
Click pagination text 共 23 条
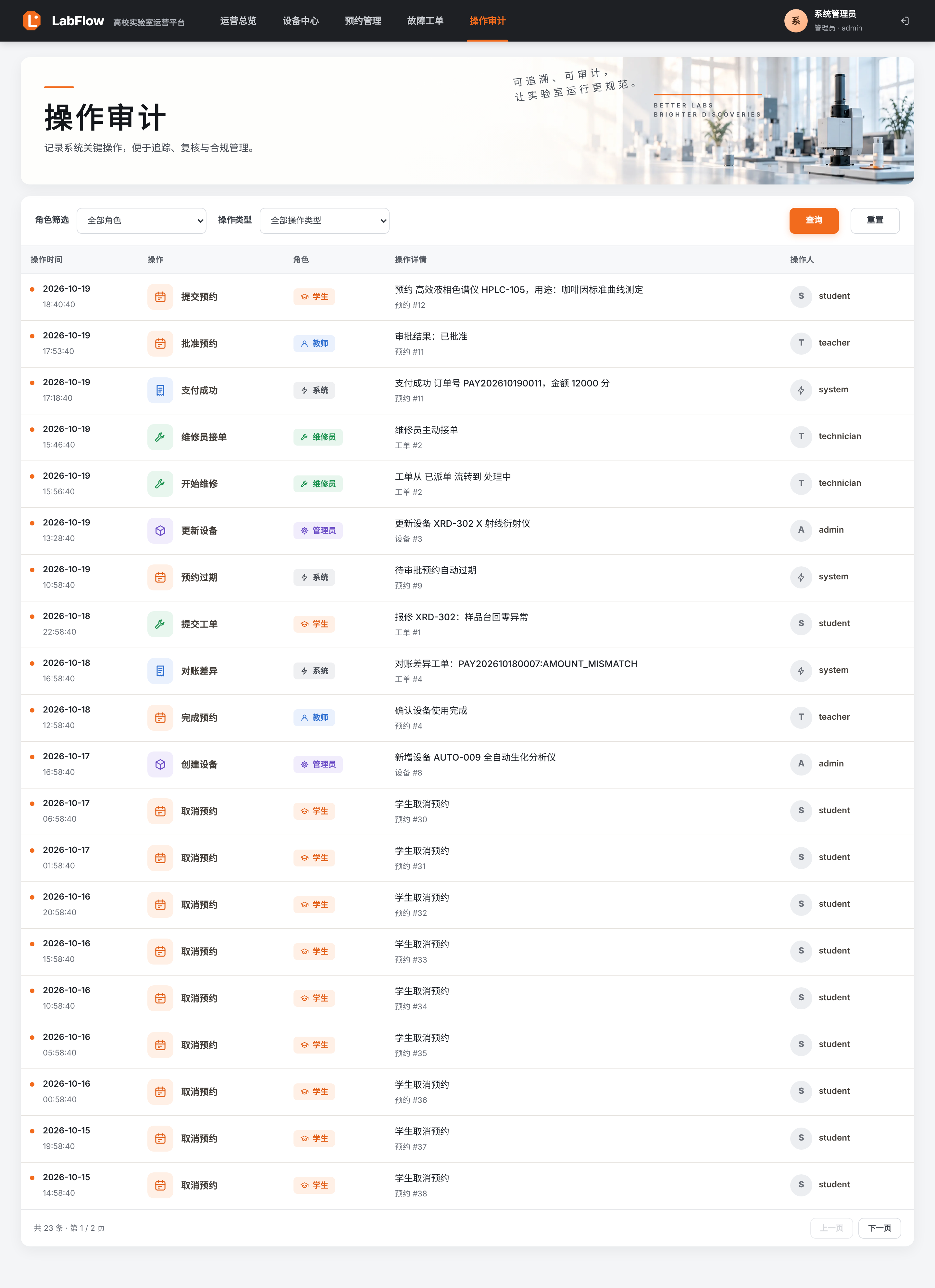click(x=48, y=1228)
